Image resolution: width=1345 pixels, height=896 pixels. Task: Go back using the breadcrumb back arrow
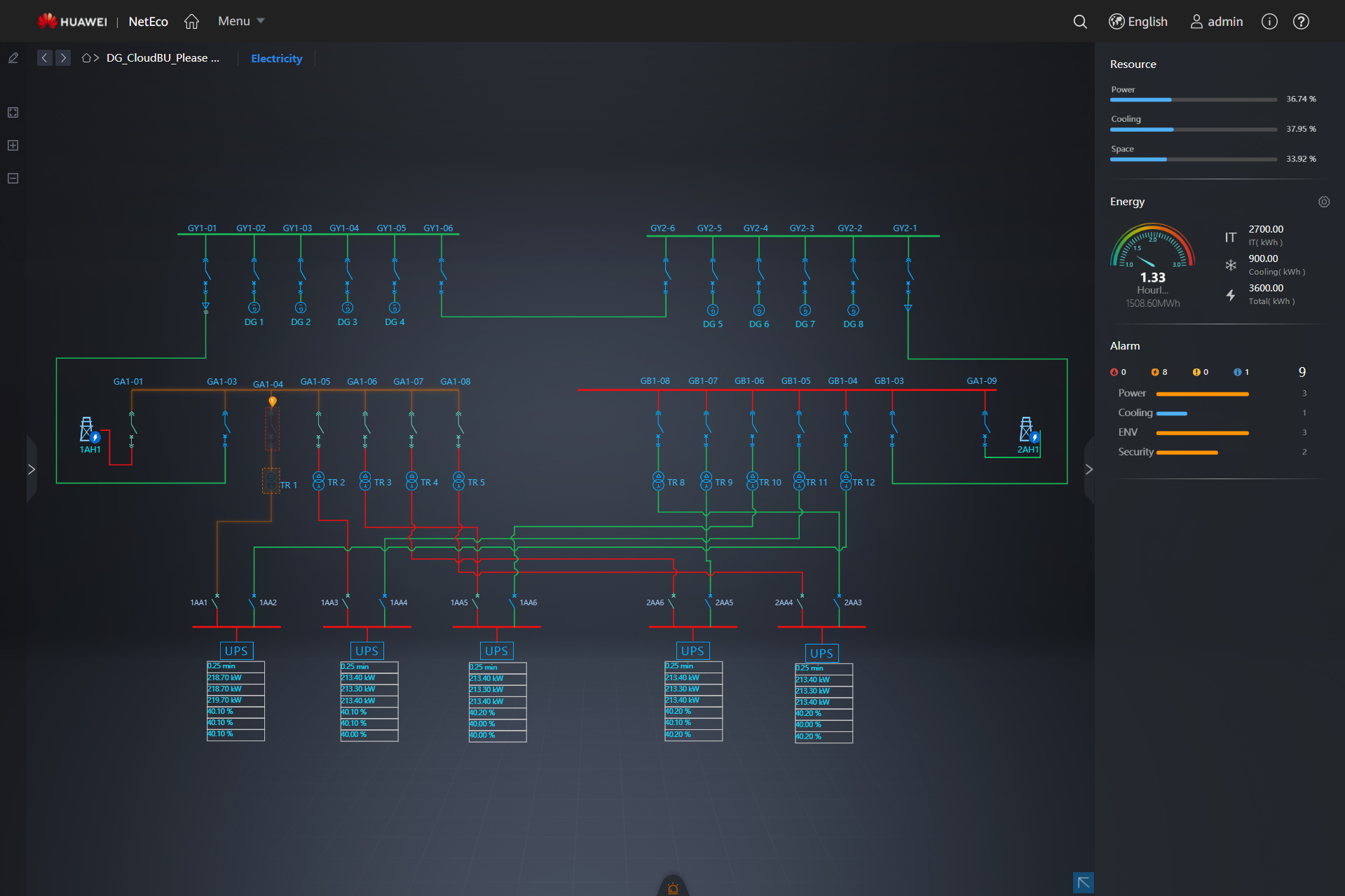coord(44,57)
